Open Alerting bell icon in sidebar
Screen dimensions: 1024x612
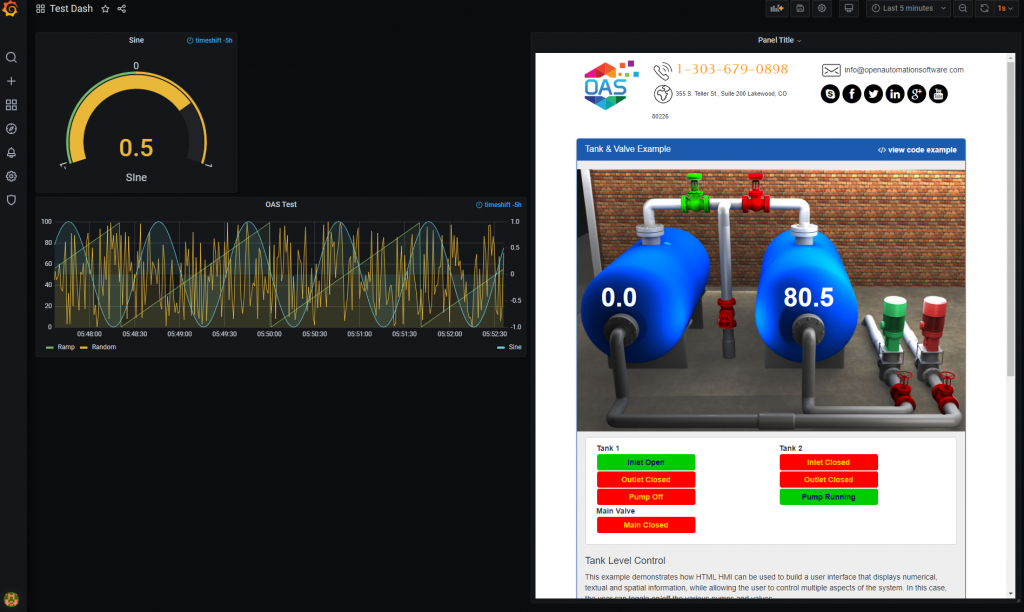(x=12, y=153)
